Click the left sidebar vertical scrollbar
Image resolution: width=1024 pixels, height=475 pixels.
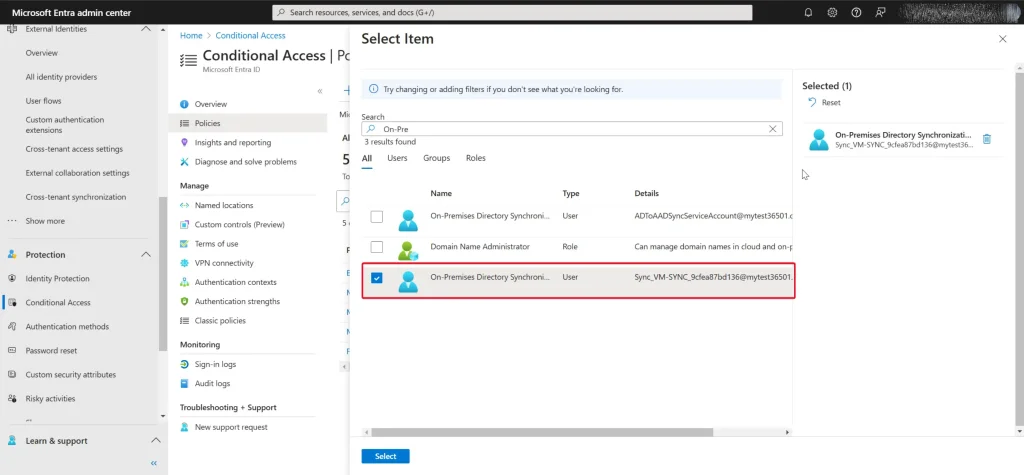pos(163,274)
